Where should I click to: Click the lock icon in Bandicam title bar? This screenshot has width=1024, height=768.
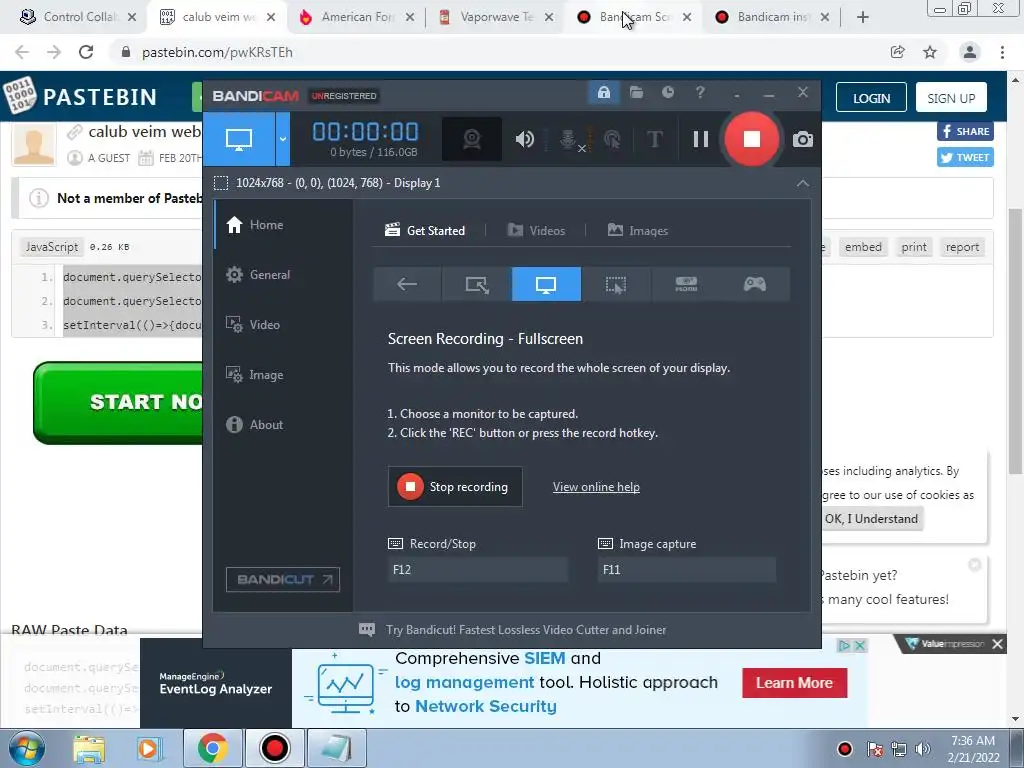(x=603, y=93)
